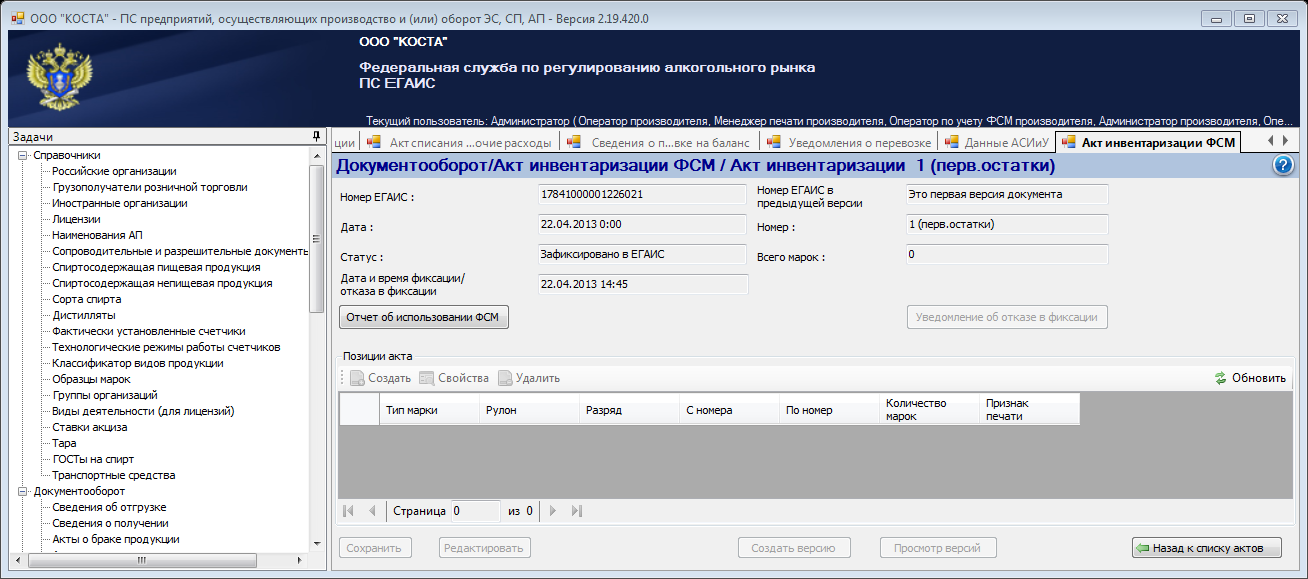Open Образцы марок in tree
The height and width of the screenshot is (579, 1308).
point(92,379)
